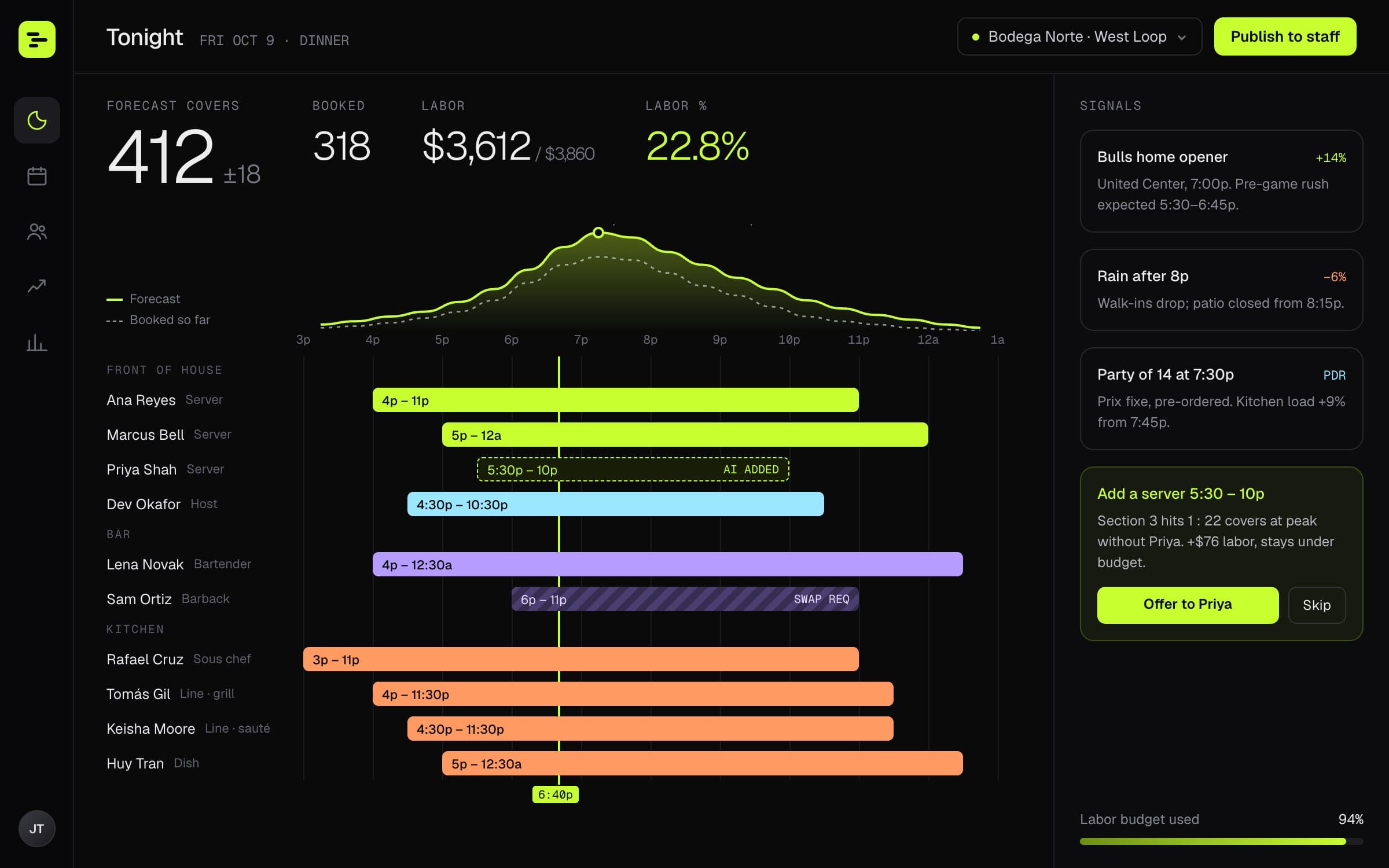Click the 22.8% labor percent value
The height and width of the screenshot is (868, 1389).
698,146
